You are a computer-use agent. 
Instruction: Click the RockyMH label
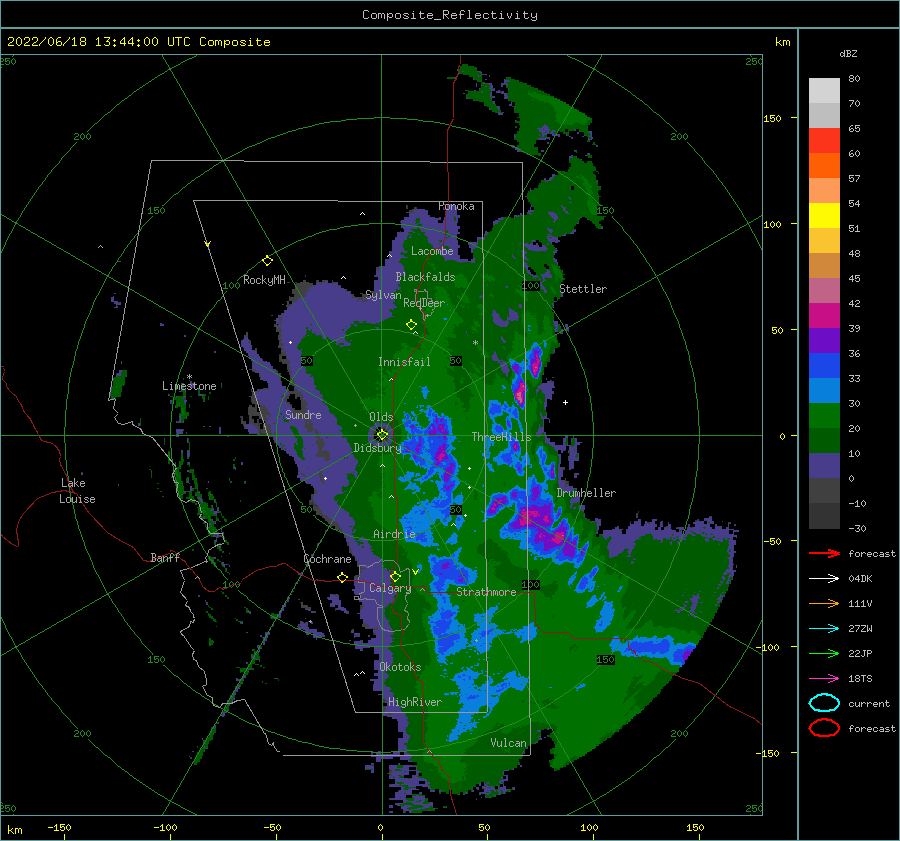[264, 280]
